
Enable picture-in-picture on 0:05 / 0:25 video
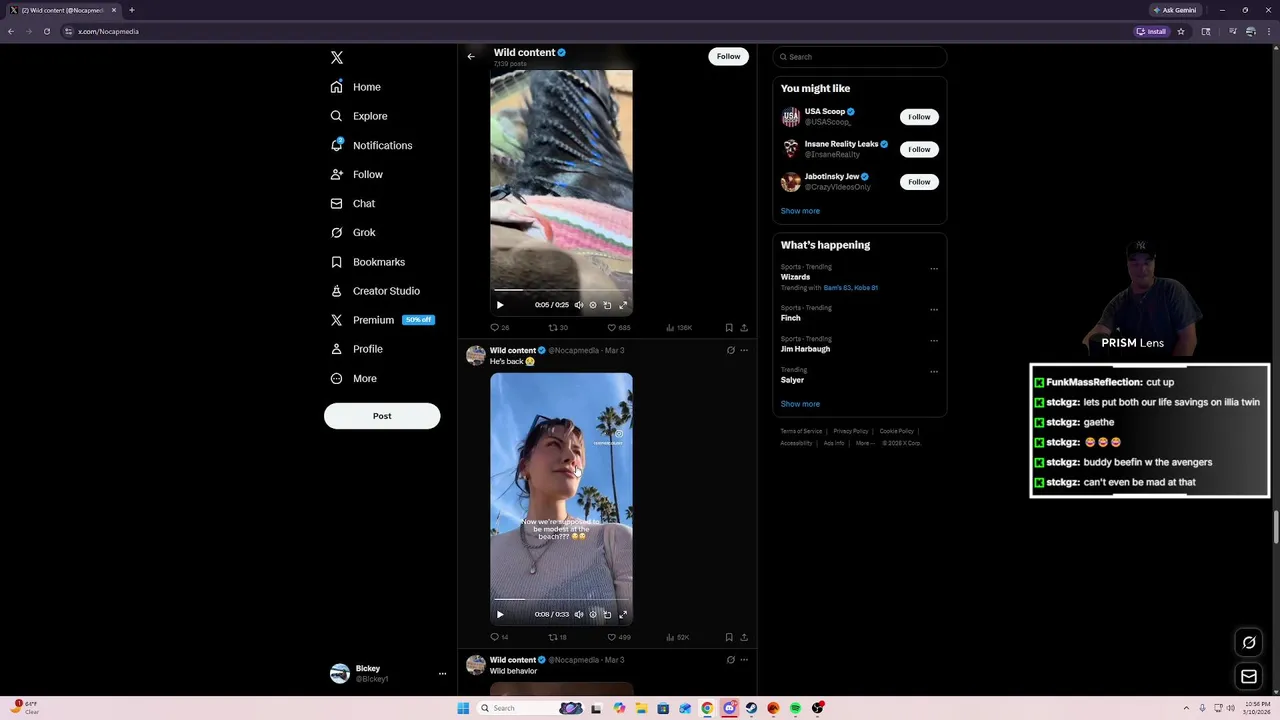pyautogui.click(x=607, y=305)
